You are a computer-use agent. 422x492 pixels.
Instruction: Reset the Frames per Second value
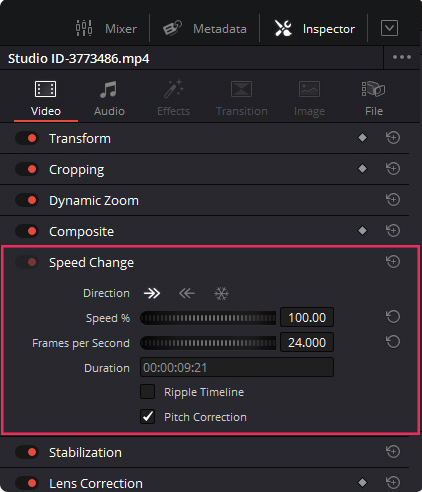click(x=393, y=342)
